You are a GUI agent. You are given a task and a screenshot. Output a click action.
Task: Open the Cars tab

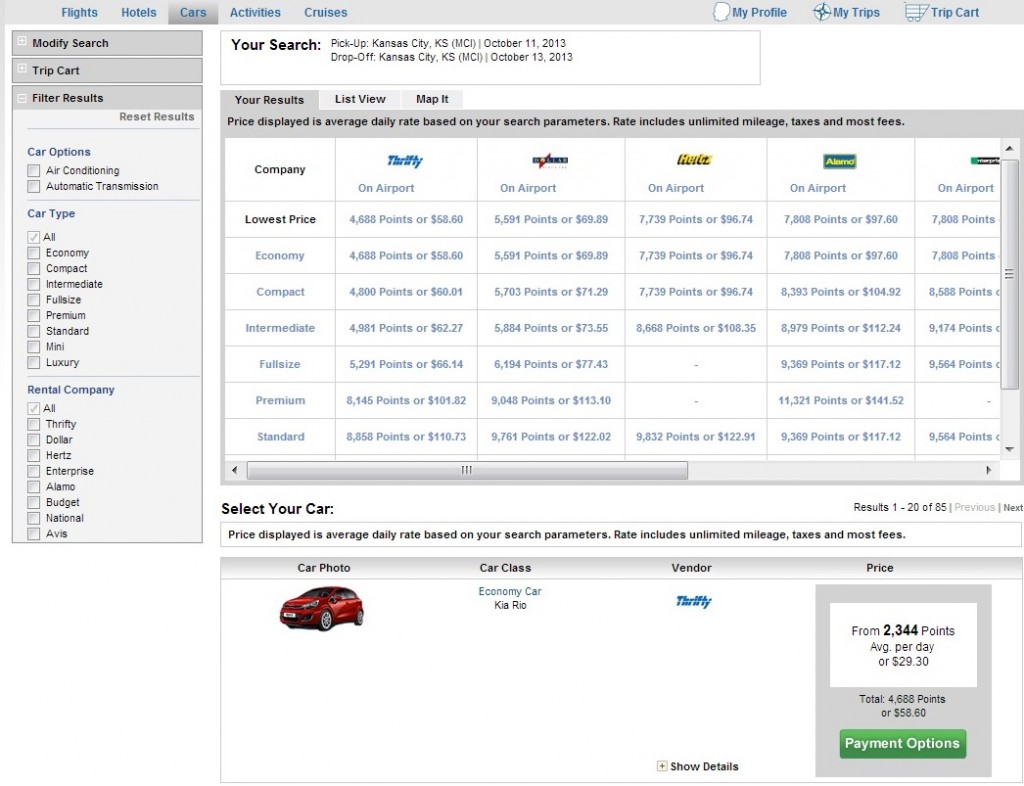click(193, 12)
